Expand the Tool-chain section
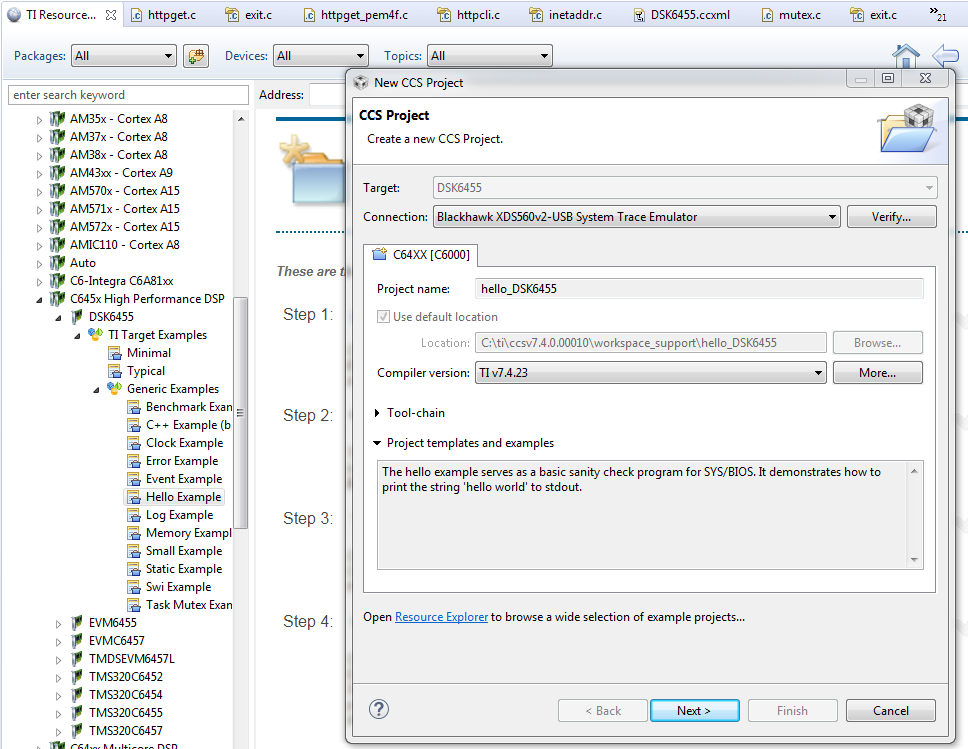968x749 pixels. [x=377, y=413]
